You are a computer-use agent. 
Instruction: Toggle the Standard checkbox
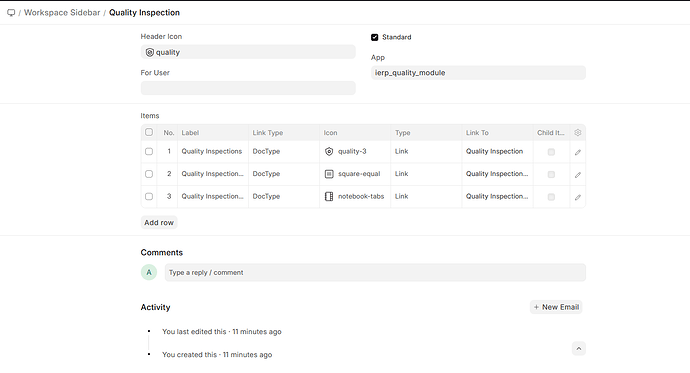374,37
